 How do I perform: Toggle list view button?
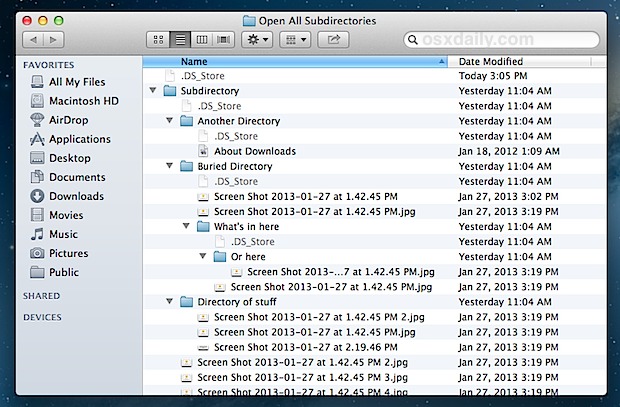click(x=180, y=39)
